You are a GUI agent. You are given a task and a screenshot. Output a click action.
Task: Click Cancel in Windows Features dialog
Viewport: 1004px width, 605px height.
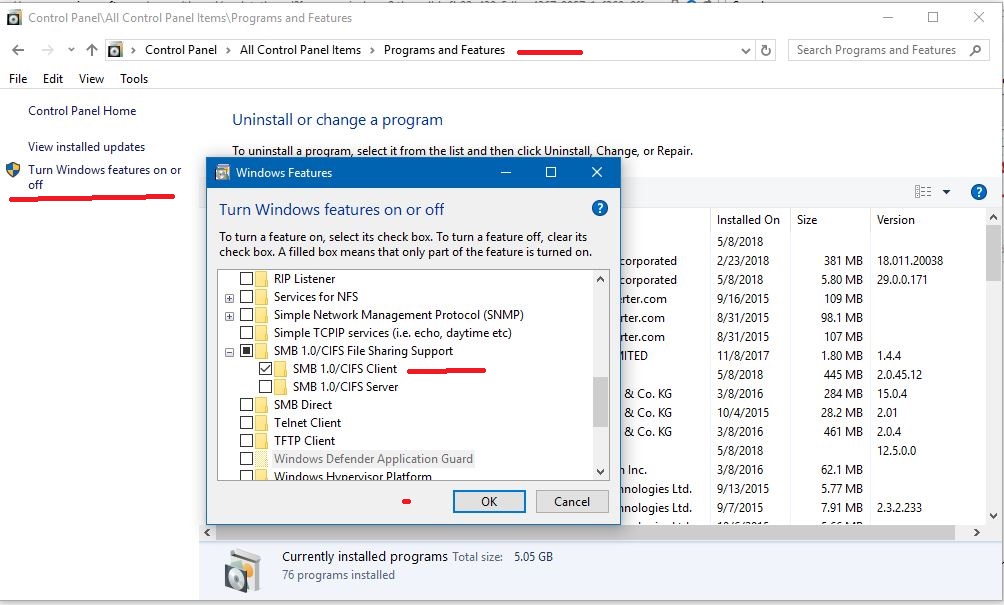tap(572, 501)
